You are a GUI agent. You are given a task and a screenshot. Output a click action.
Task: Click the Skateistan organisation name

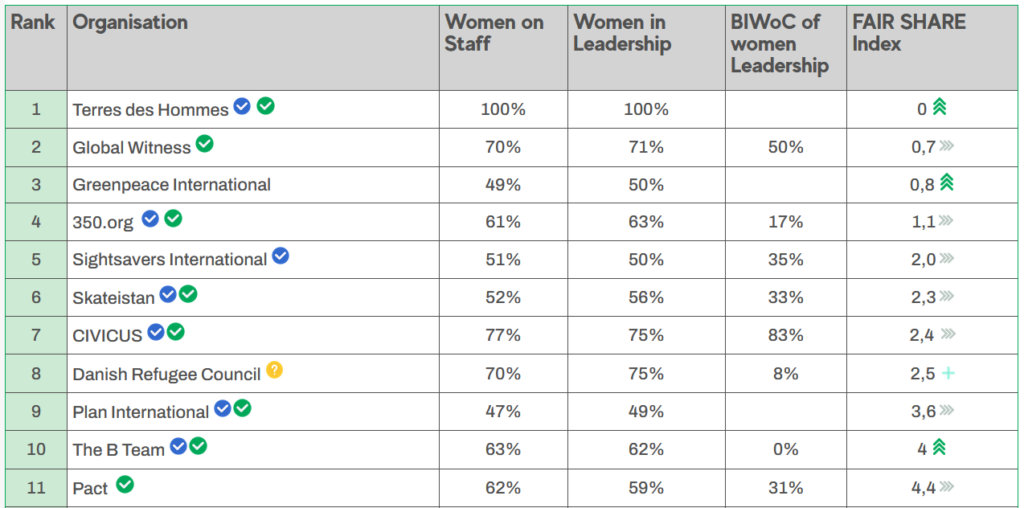tap(114, 297)
